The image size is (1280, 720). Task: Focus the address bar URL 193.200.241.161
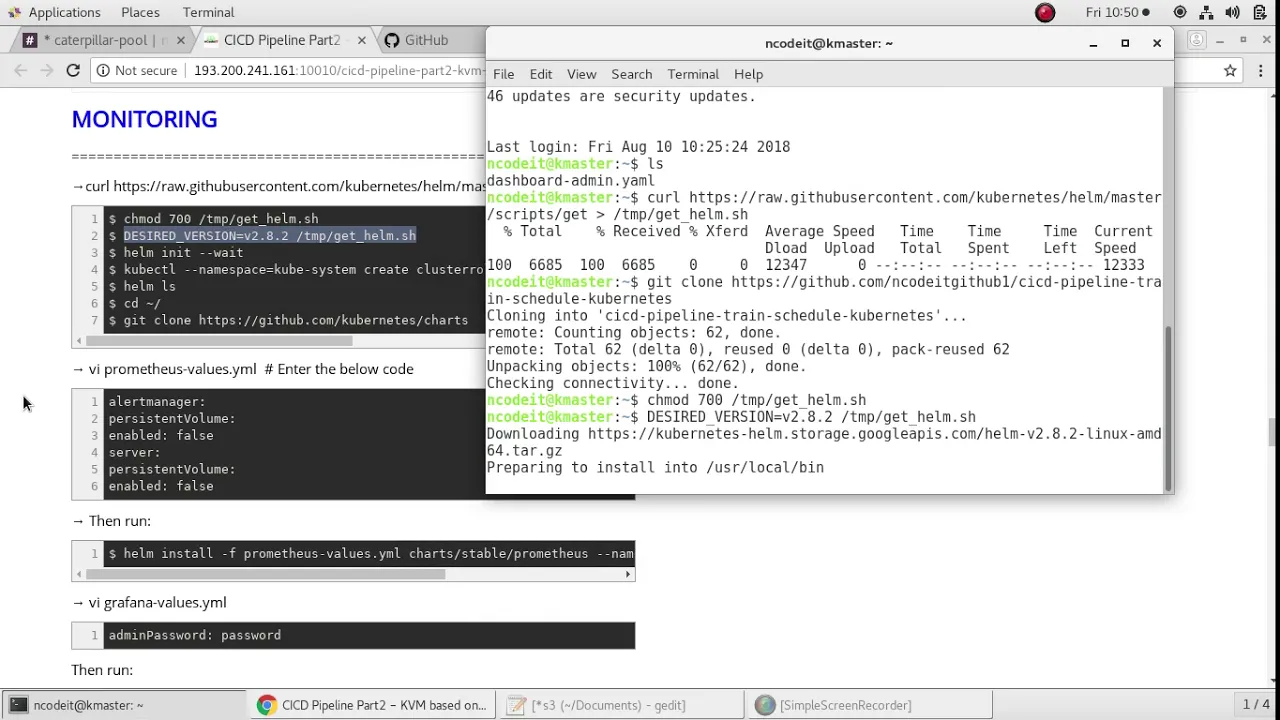(338, 70)
